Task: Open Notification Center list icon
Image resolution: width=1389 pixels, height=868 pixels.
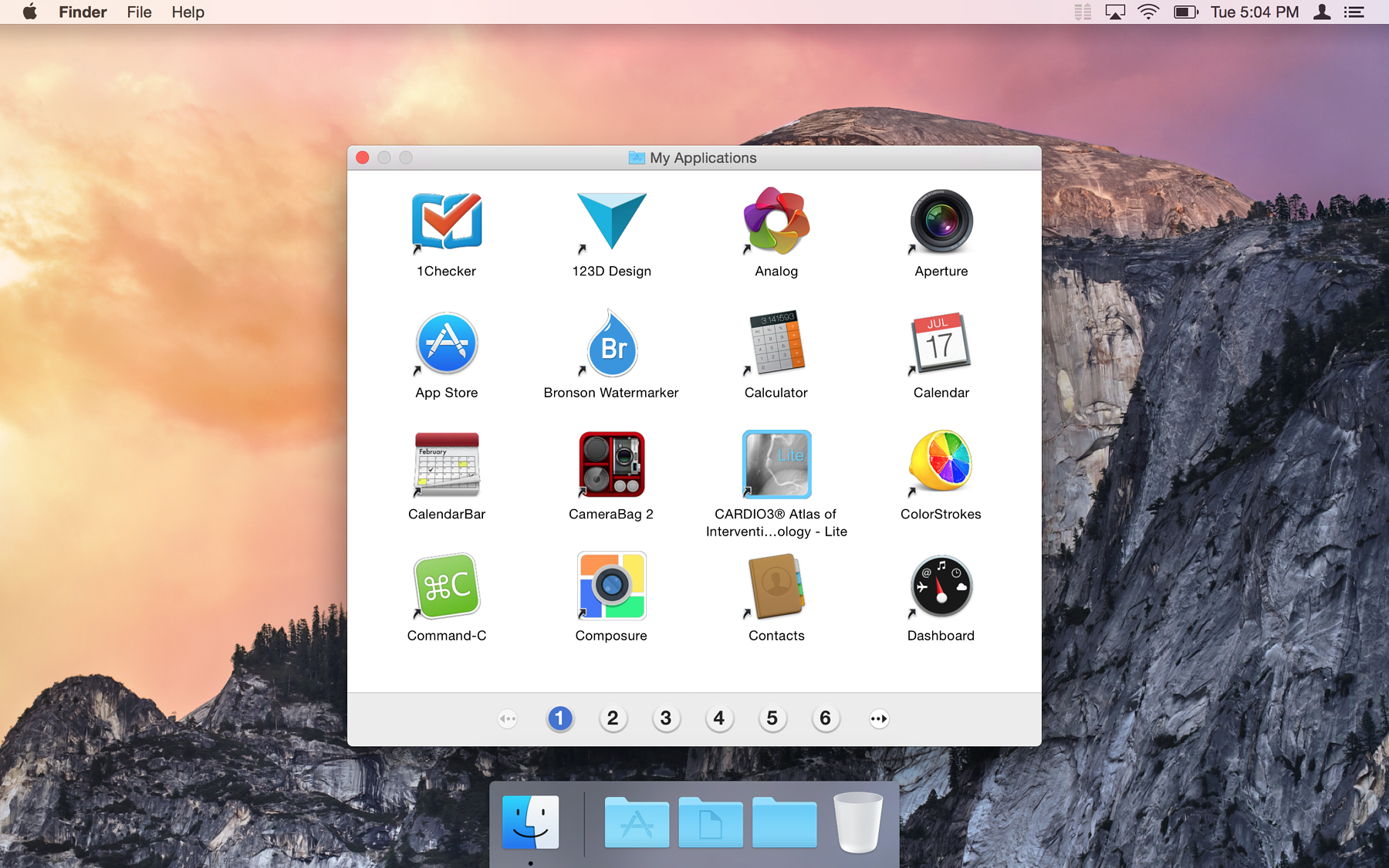Action: (x=1354, y=12)
